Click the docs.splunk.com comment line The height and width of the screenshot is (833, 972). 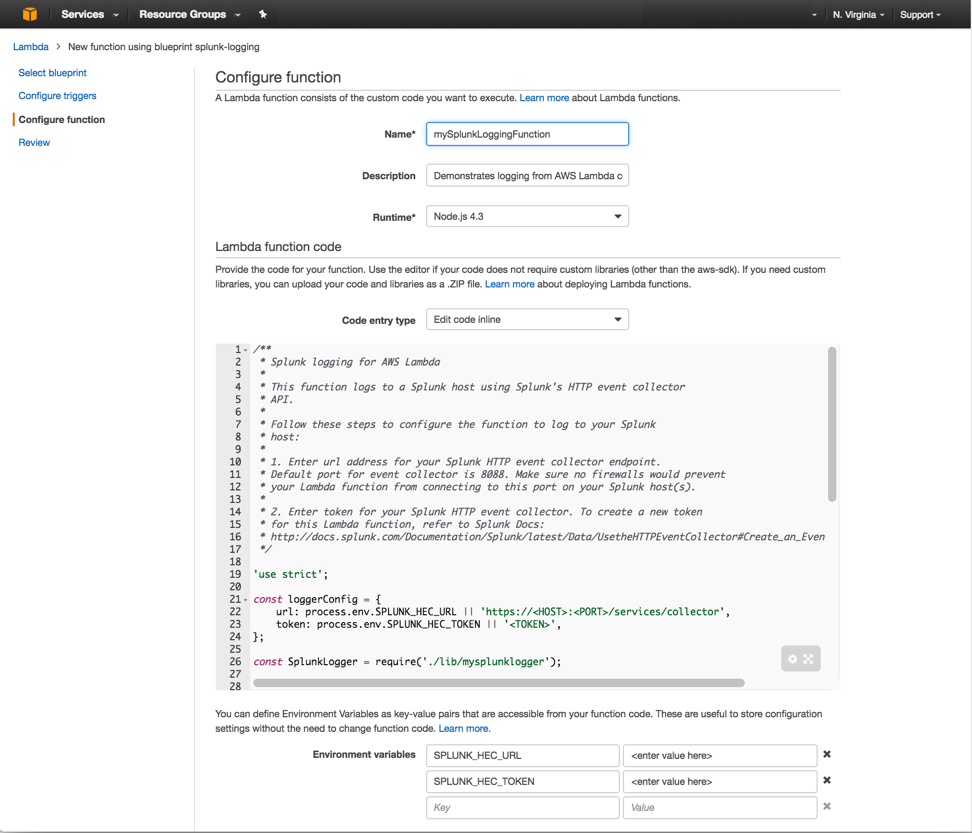(542, 537)
